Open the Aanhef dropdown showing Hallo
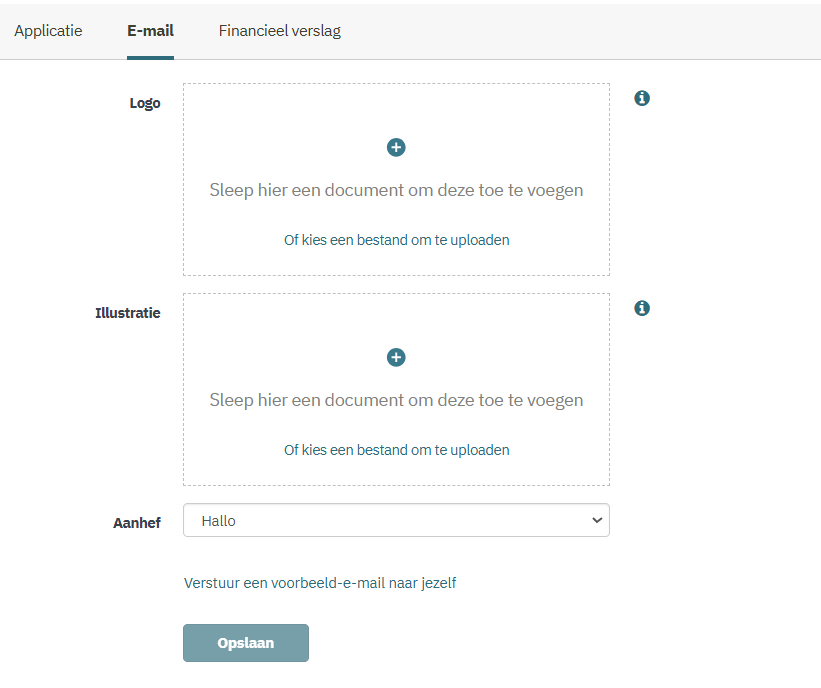 (396, 520)
